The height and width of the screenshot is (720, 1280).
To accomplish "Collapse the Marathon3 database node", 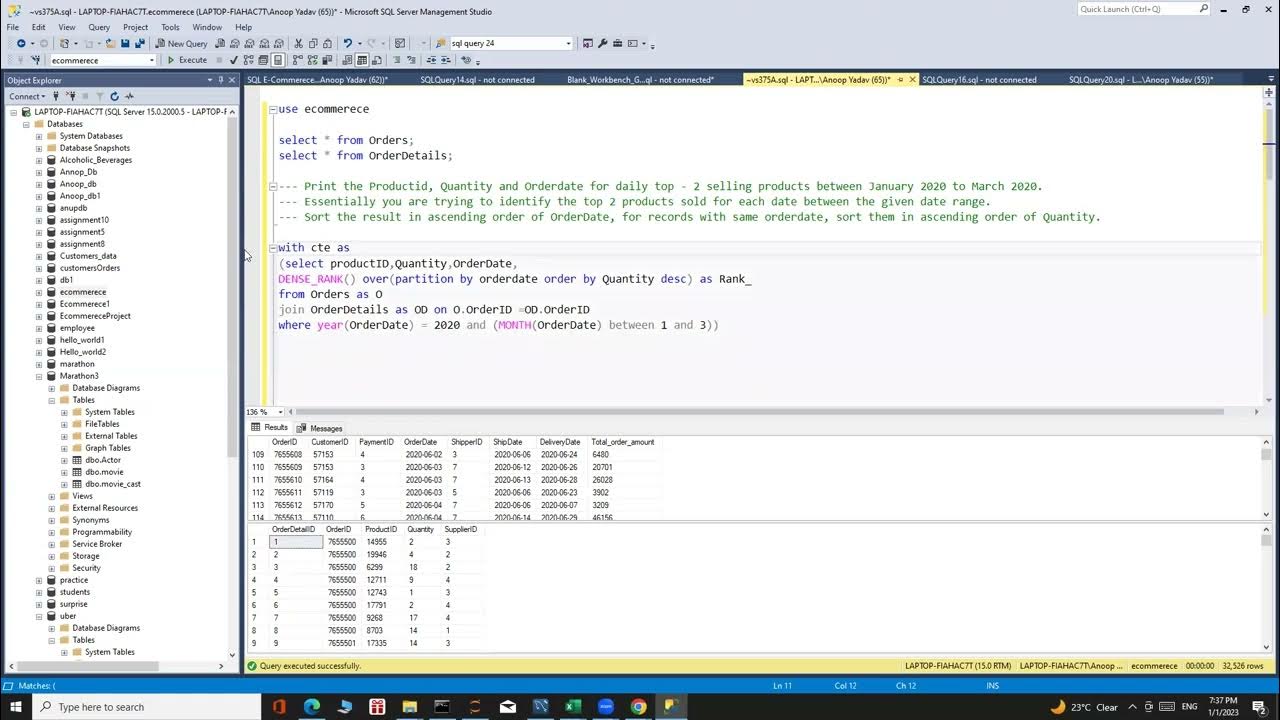I will [x=39, y=376].
